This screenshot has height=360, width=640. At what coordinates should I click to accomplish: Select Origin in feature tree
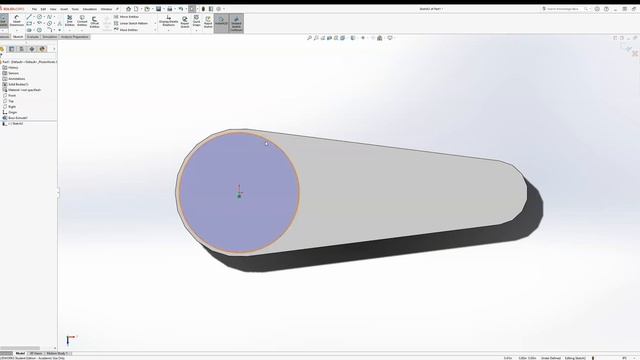(x=13, y=112)
